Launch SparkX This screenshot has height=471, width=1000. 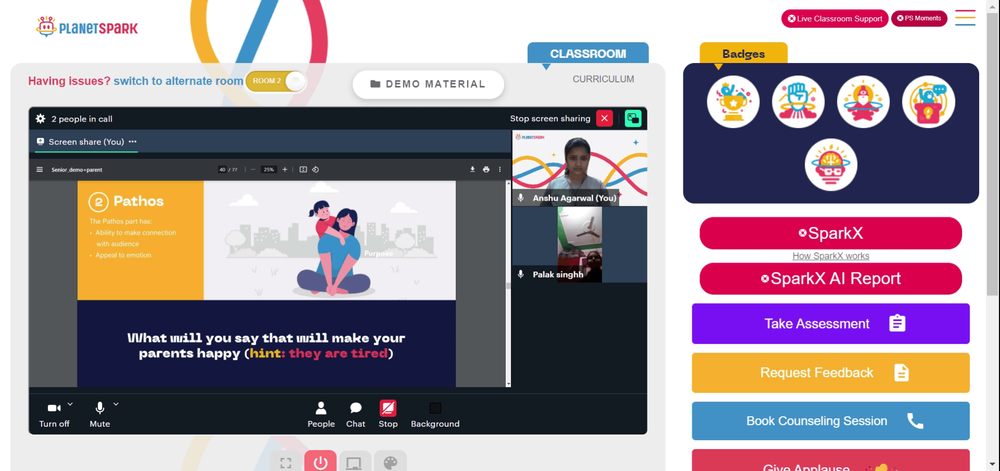tap(830, 233)
